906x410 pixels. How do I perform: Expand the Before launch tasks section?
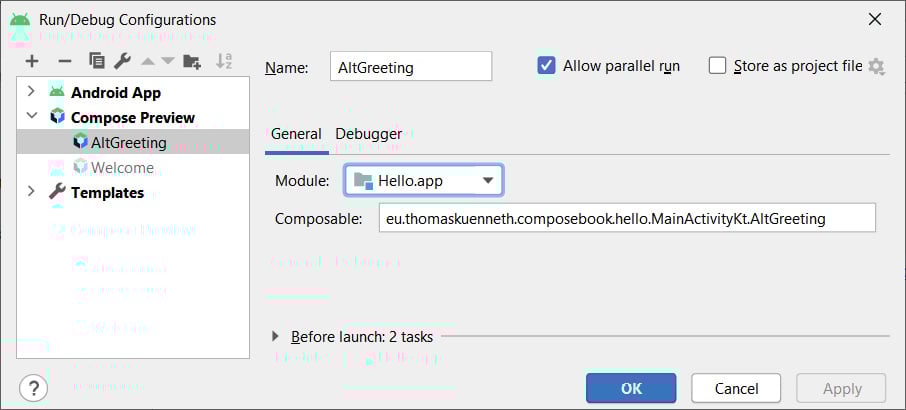pos(276,336)
